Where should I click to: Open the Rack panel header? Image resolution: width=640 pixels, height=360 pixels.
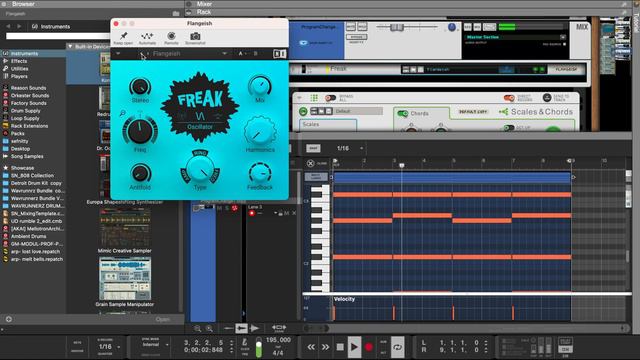[204, 12]
